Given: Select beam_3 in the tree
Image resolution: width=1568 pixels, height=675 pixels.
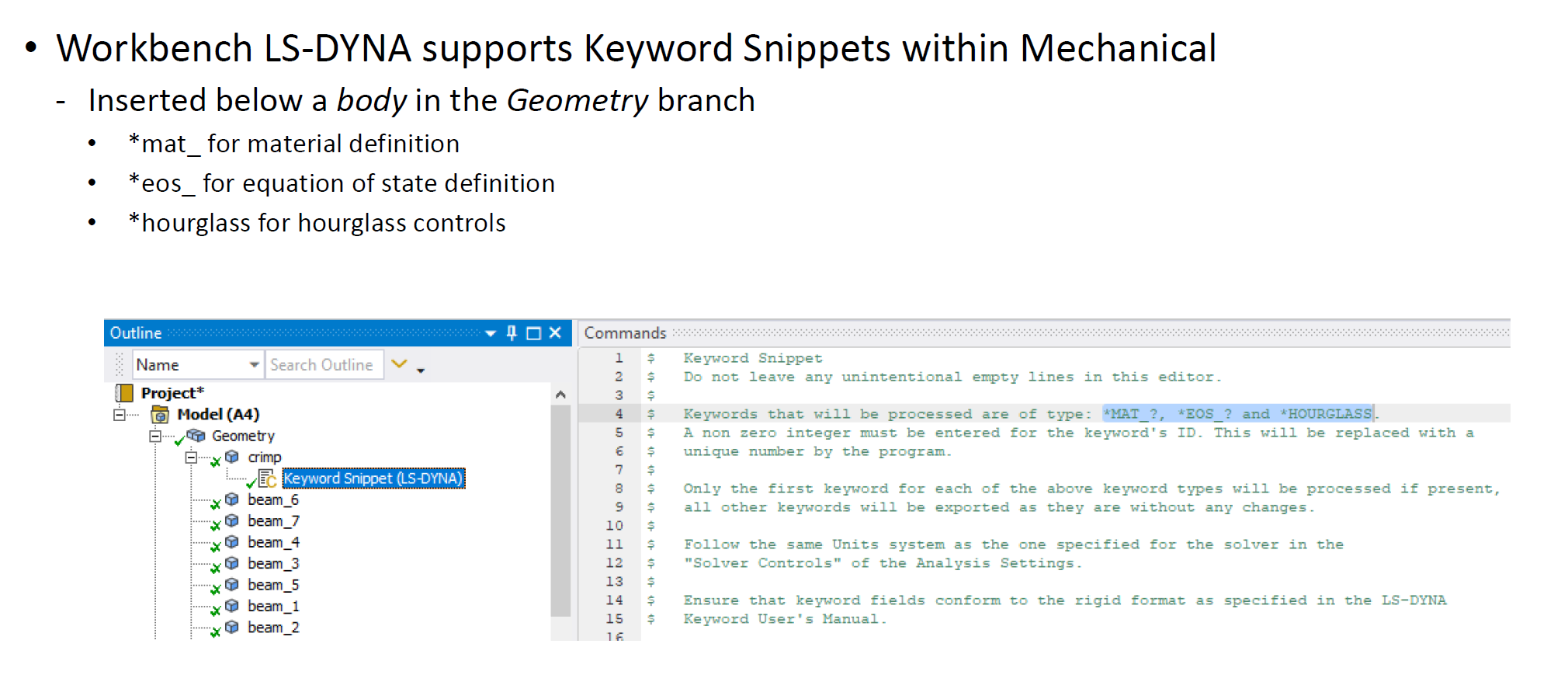Looking at the screenshot, I should [x=273, y=563].
